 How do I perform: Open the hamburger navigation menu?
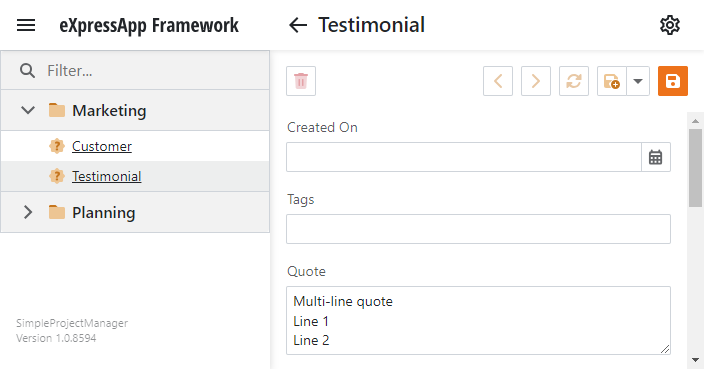26,25
